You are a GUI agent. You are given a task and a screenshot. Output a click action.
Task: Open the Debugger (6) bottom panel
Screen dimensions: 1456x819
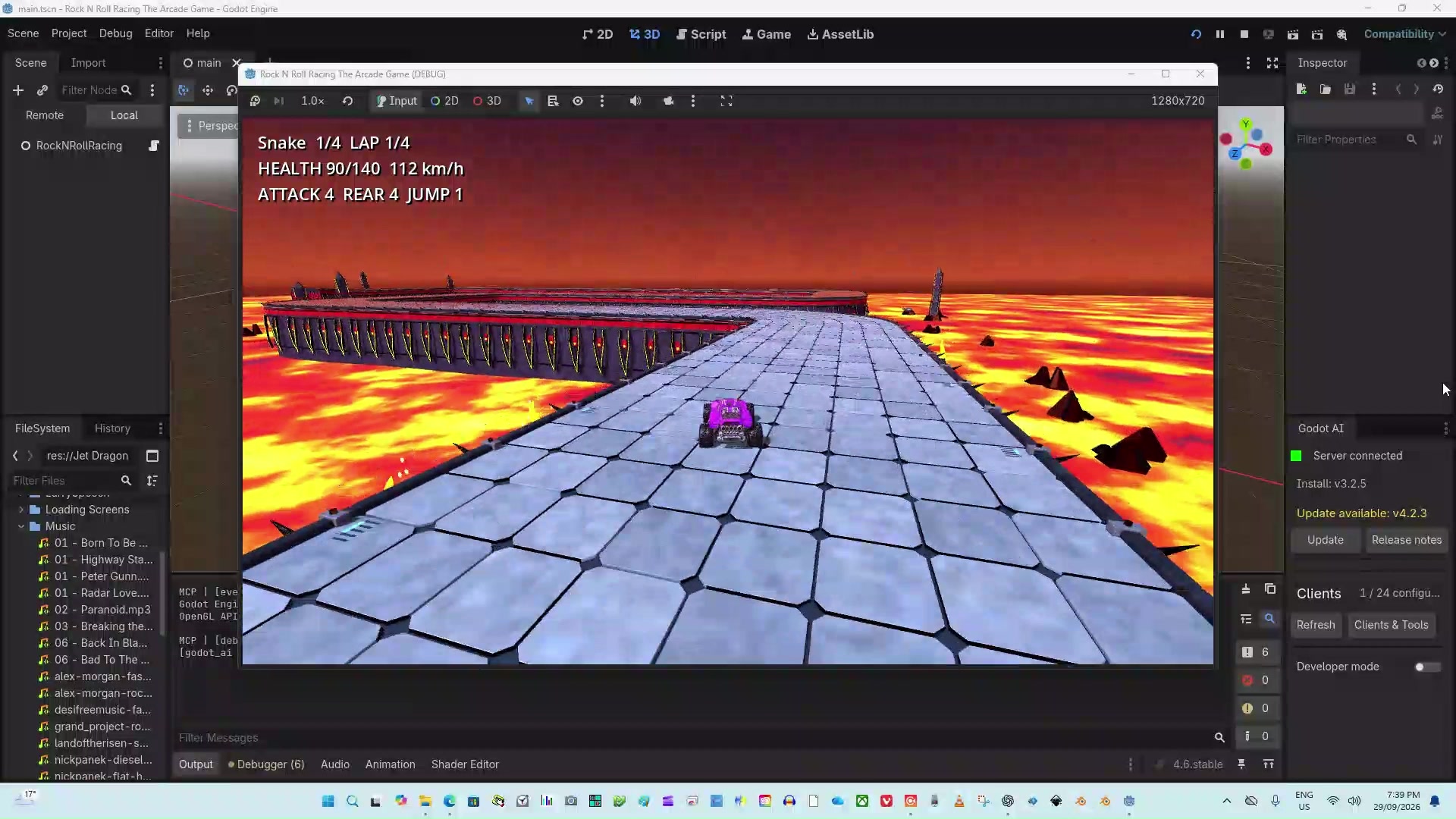[266, 764]
